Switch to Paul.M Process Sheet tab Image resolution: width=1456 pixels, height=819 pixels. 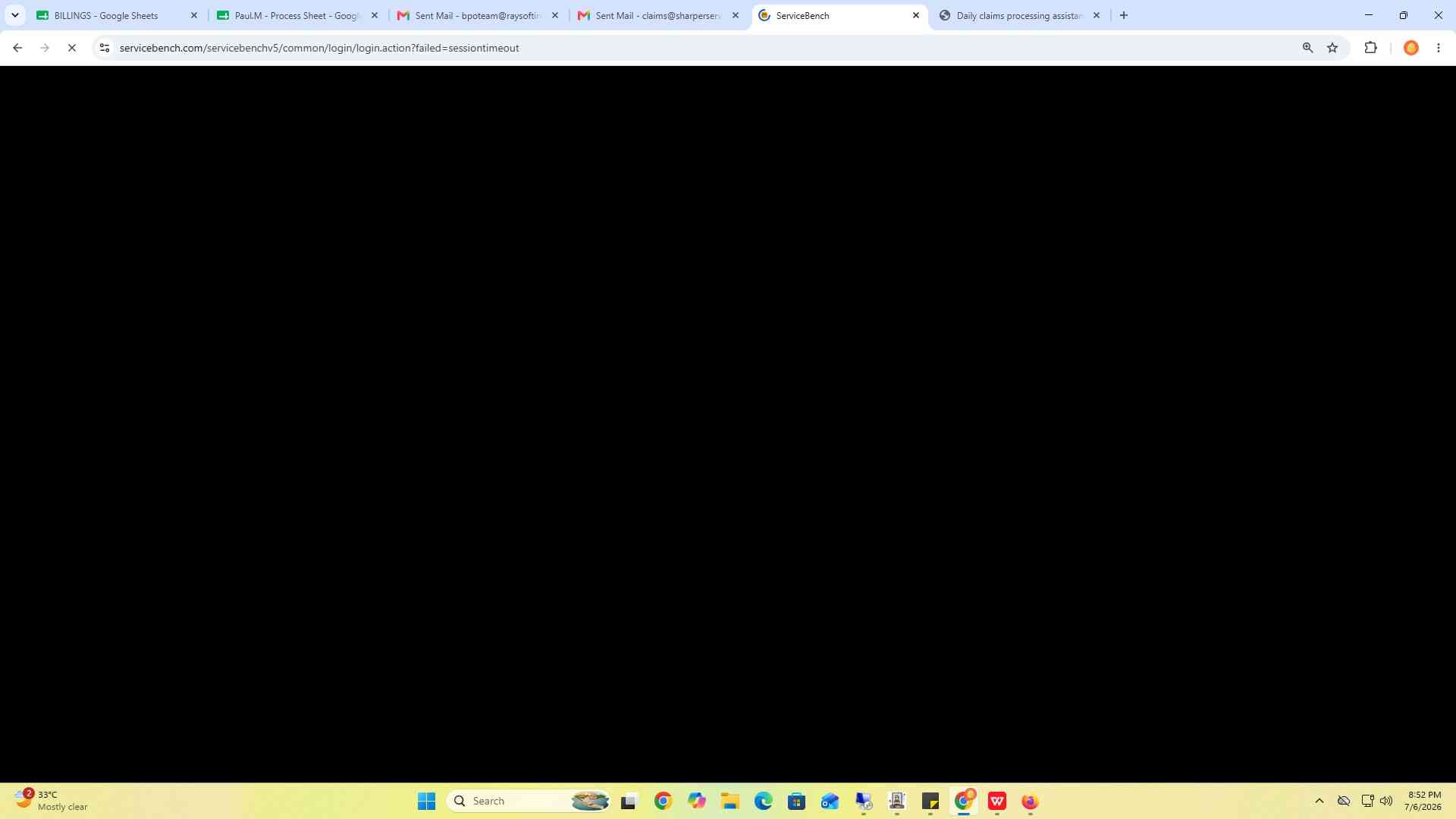pos(297,15)
